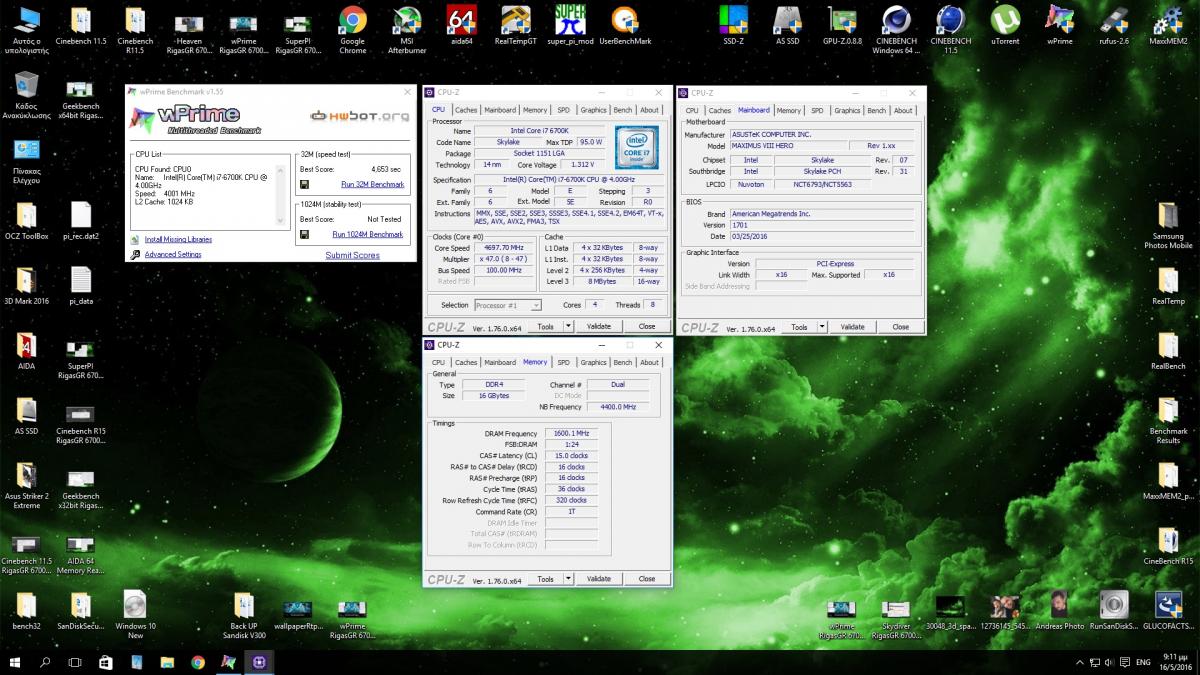Click the Run 1024M Benchmark link
The height and width of the screenshot is (675, 1200).
pos(367,234)
